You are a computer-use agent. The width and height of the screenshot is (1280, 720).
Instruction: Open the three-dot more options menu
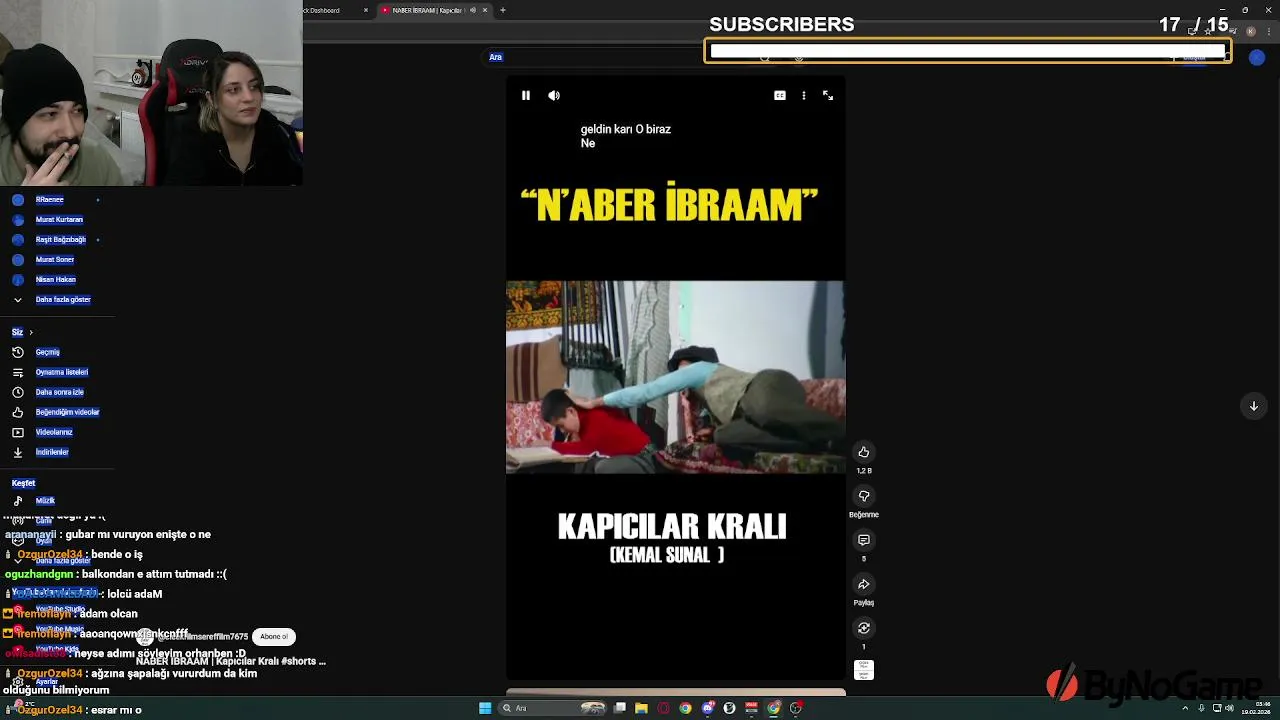click(x=804, y=95)
